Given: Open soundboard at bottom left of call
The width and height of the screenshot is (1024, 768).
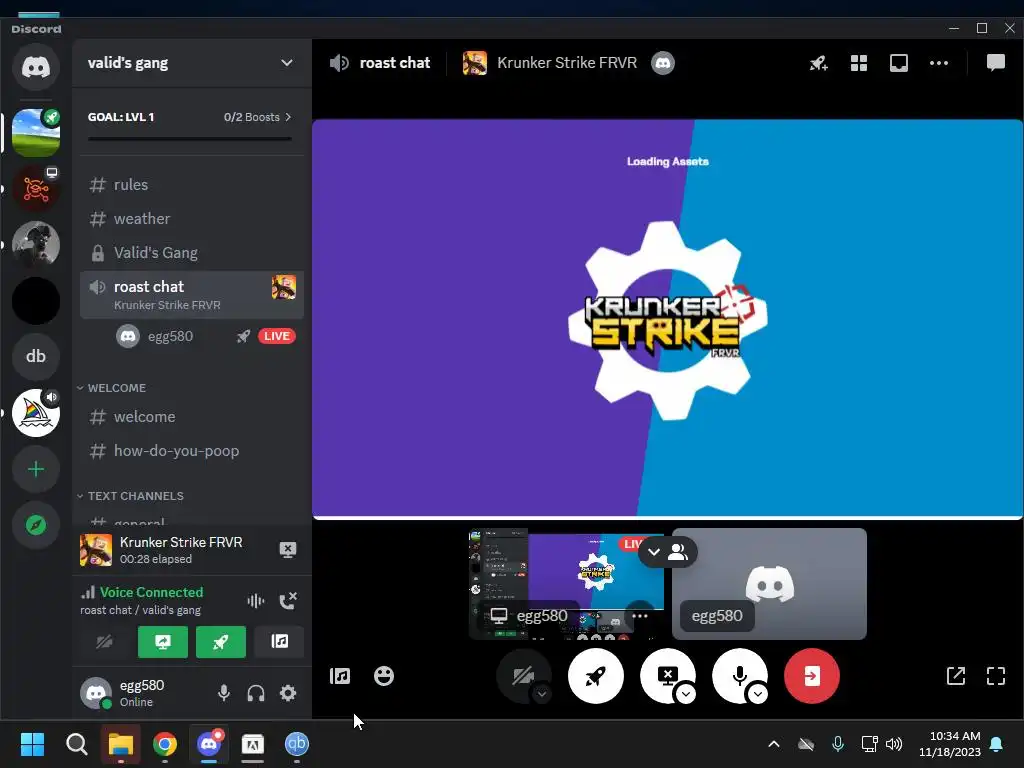Looking at the screenshot, I should pos(340,676).
